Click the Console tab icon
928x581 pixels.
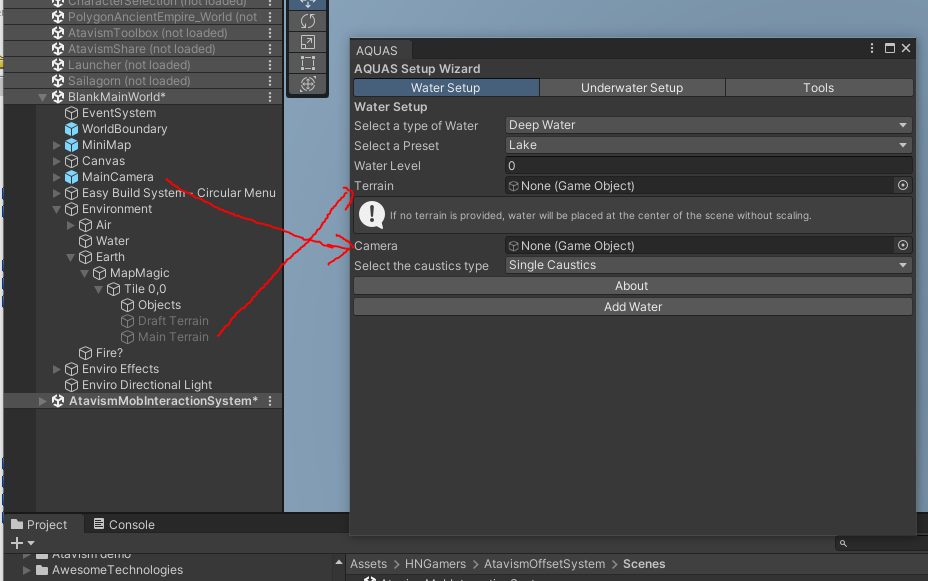[99, 524]
